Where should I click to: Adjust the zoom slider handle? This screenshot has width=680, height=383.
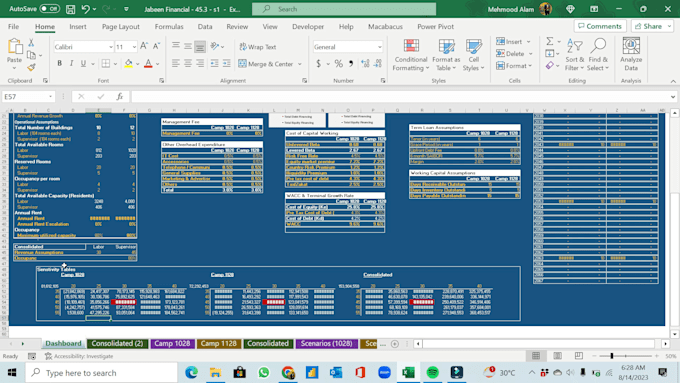611,356
